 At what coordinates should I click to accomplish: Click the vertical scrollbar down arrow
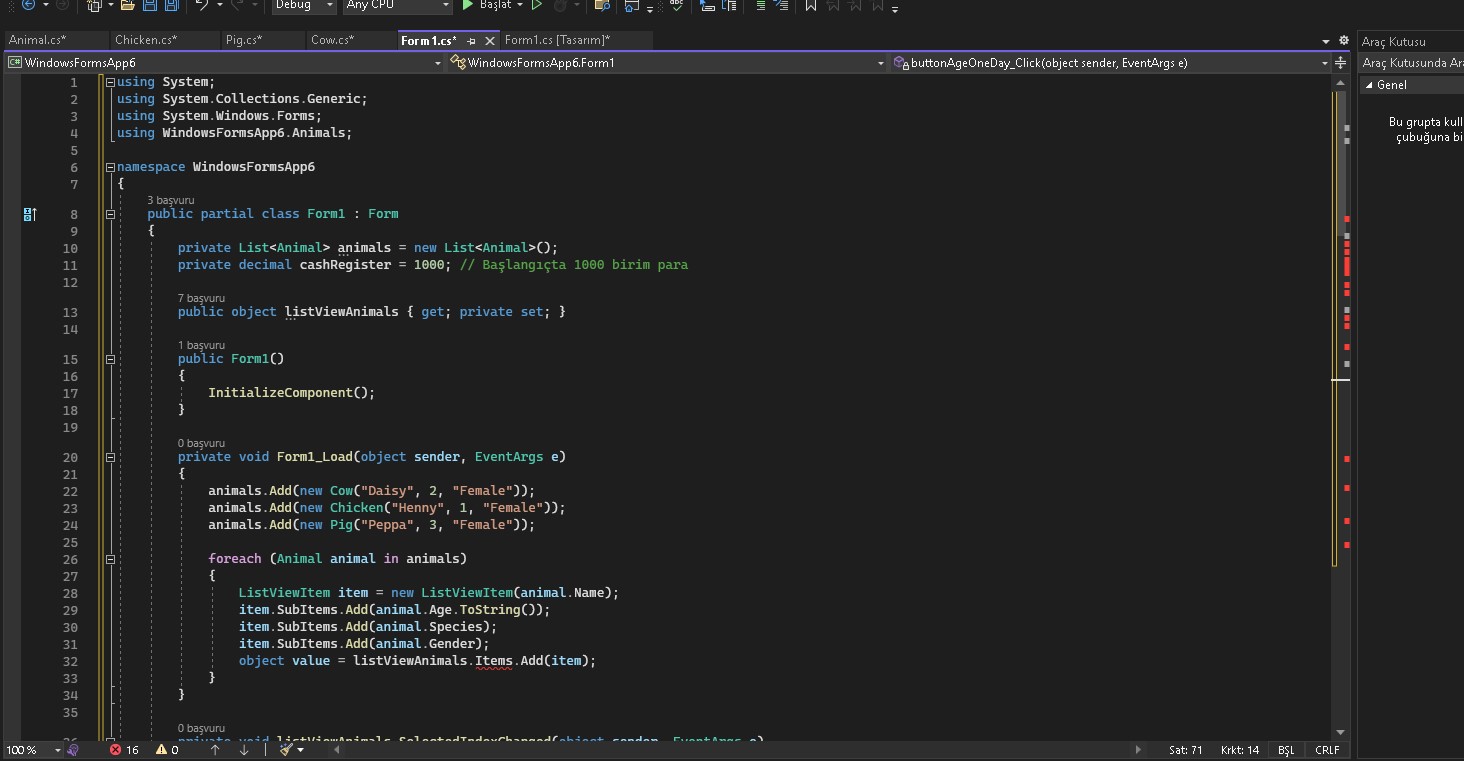pos(1342,733)
